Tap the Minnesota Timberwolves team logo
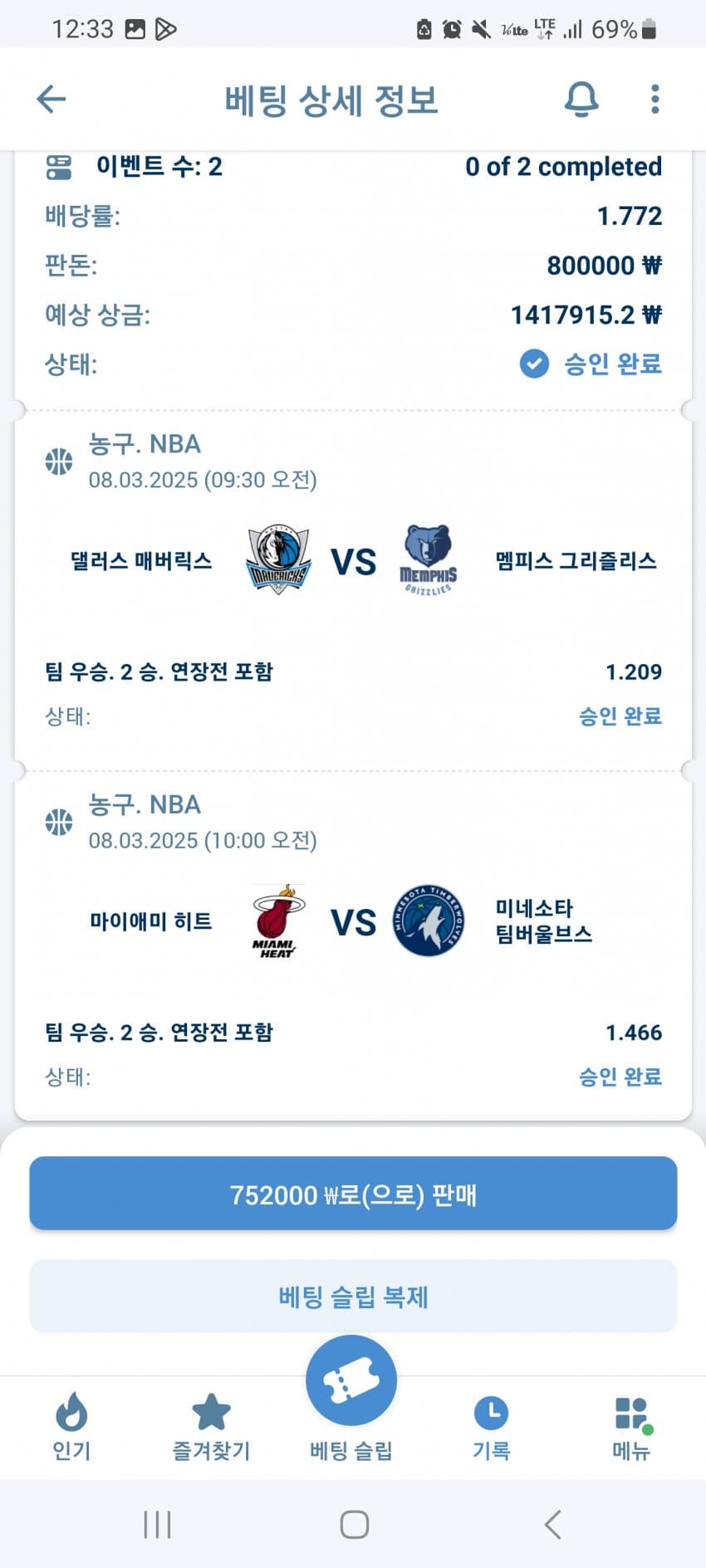706x1568 pixels. click(x=429, y=921)
